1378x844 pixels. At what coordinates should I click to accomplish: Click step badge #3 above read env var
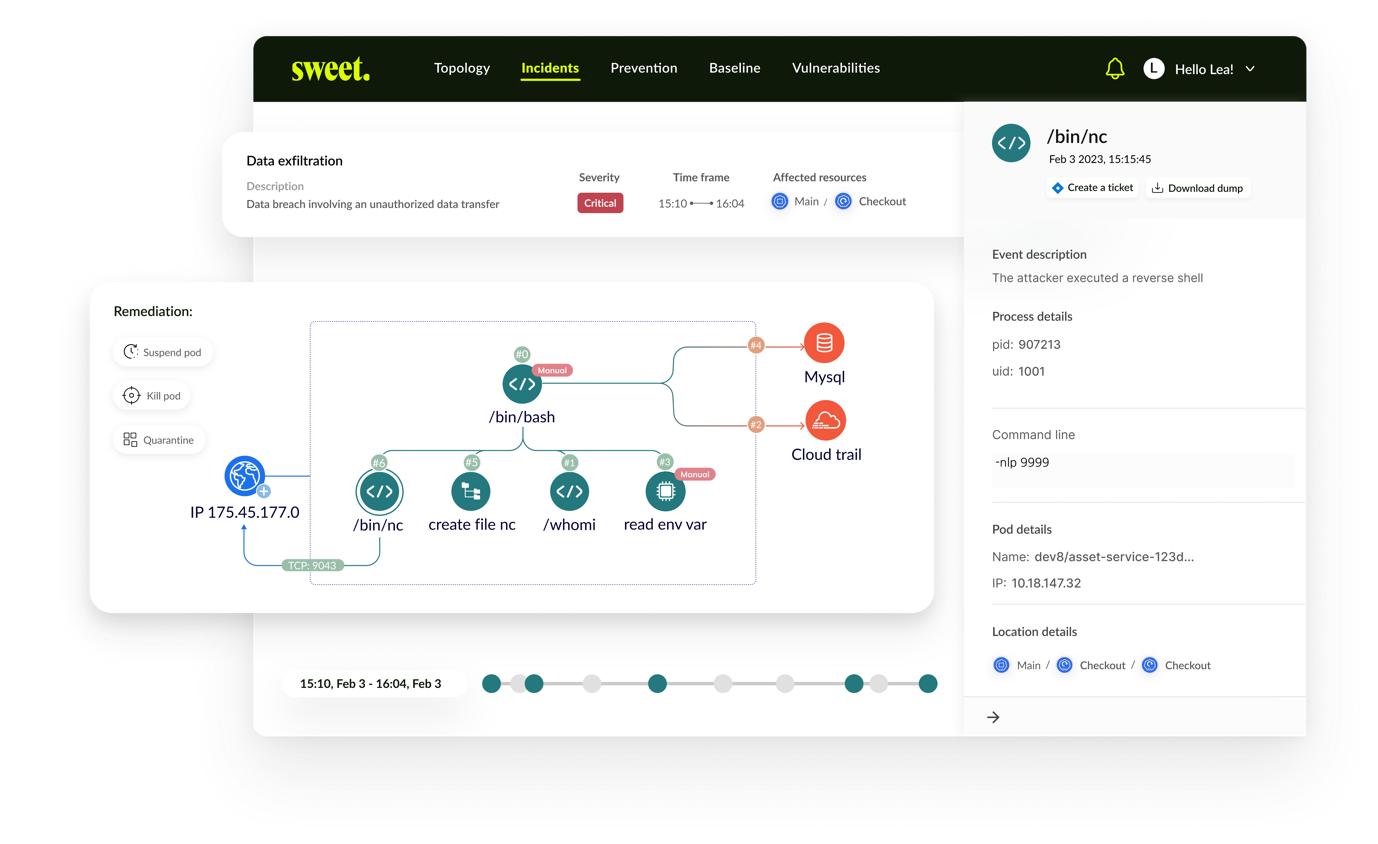click(x=665, y=462)
